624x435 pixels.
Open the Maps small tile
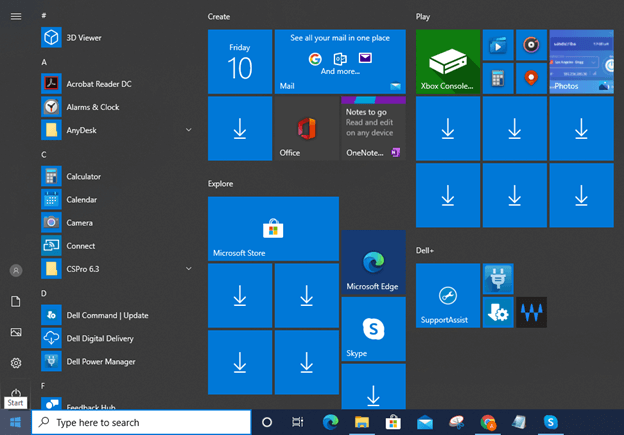pos(531,78)
